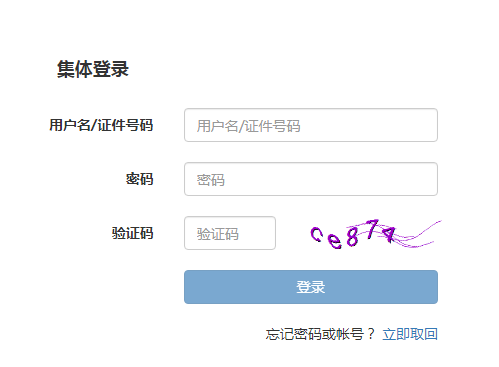The width and height of the screenshot is (499, 367).
Task: Click the digit 8 in captcha image
Action: coord(352,237)
